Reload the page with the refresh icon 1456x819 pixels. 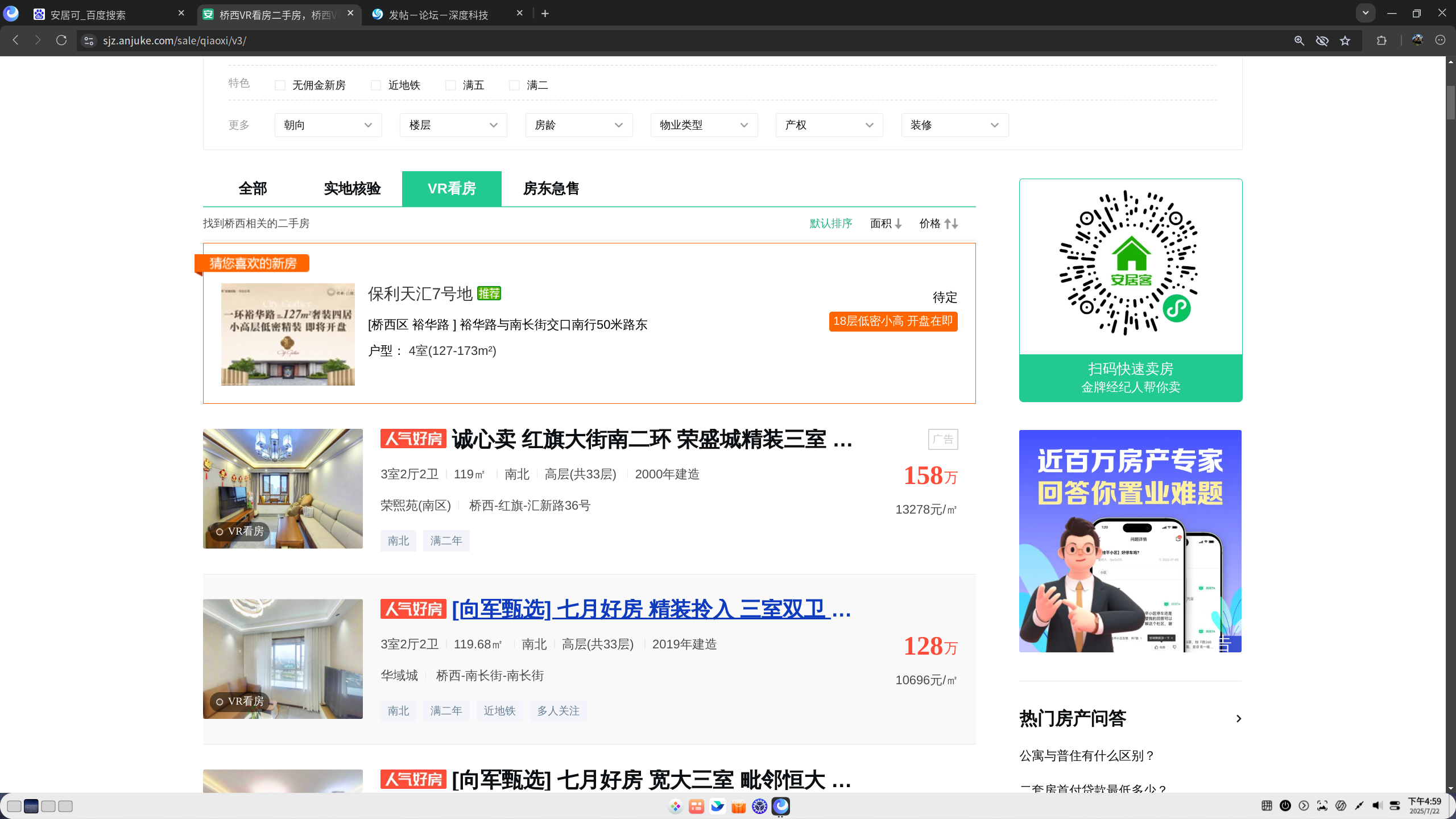61,40
